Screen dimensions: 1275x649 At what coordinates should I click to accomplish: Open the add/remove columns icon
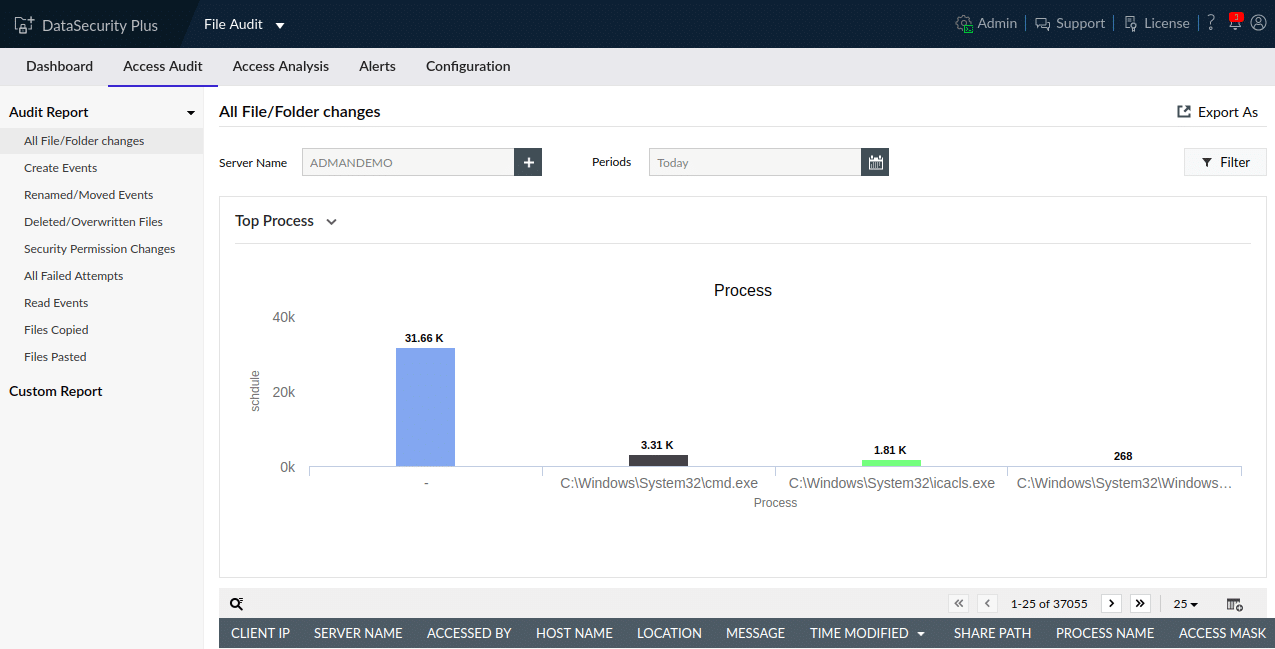[1234, 604]
